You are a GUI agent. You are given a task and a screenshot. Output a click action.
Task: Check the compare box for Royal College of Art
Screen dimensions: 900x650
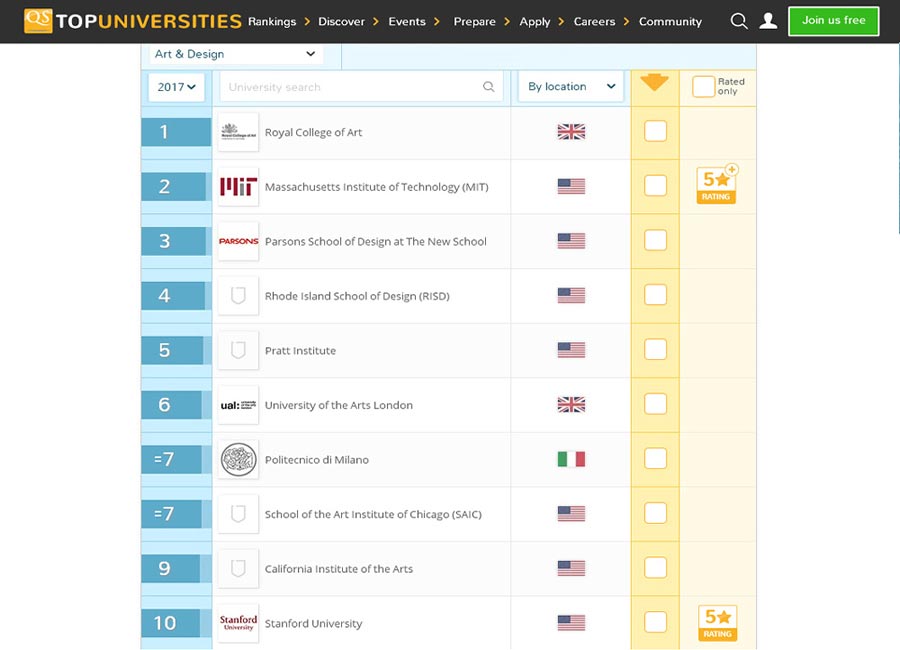click(x=655, y=131)
